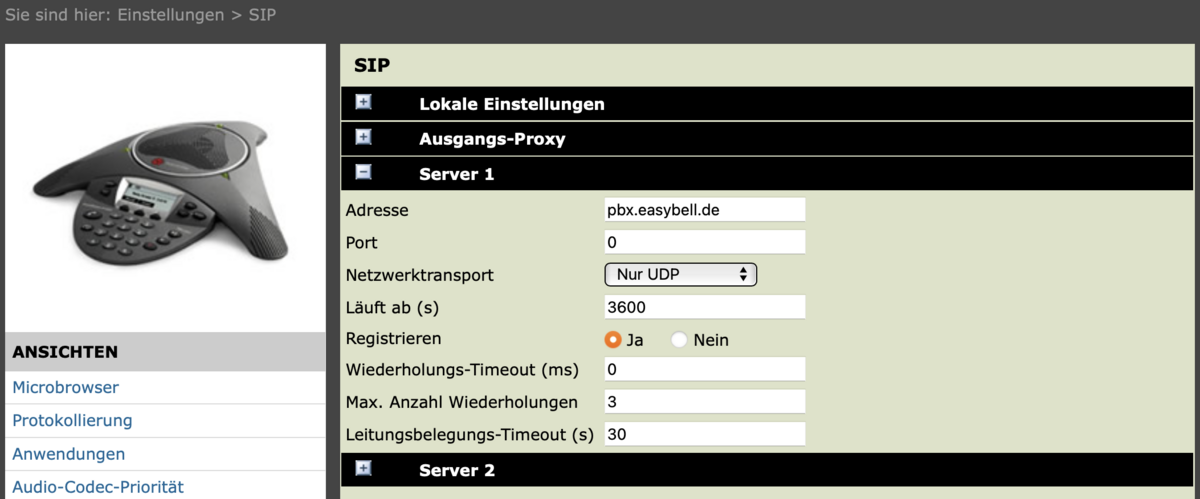Click the Port input field

pos(704,242)
